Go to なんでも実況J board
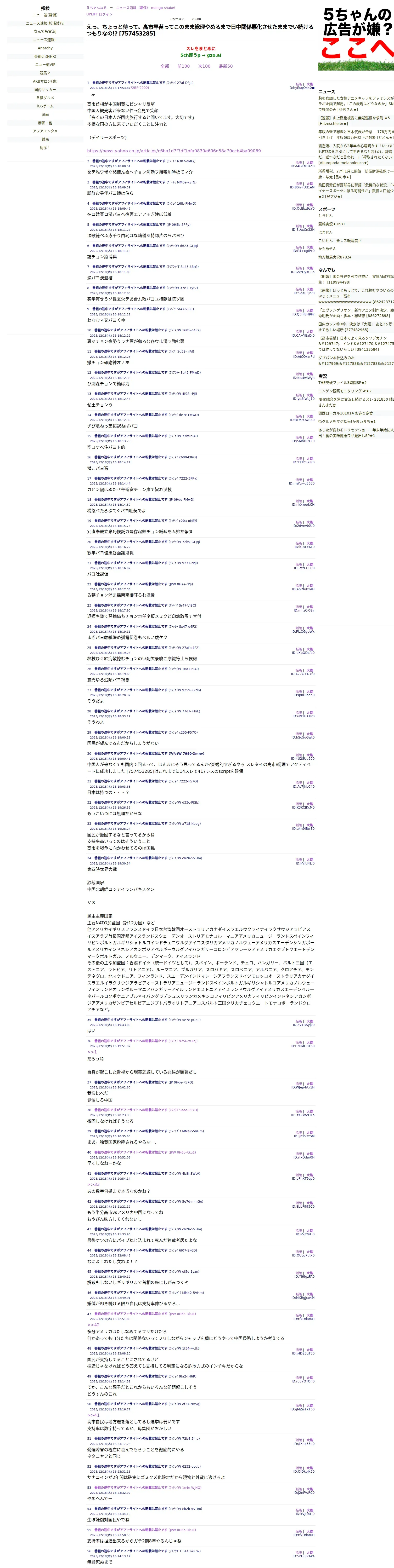This screenshot has height=1568, width=394. 45,32
